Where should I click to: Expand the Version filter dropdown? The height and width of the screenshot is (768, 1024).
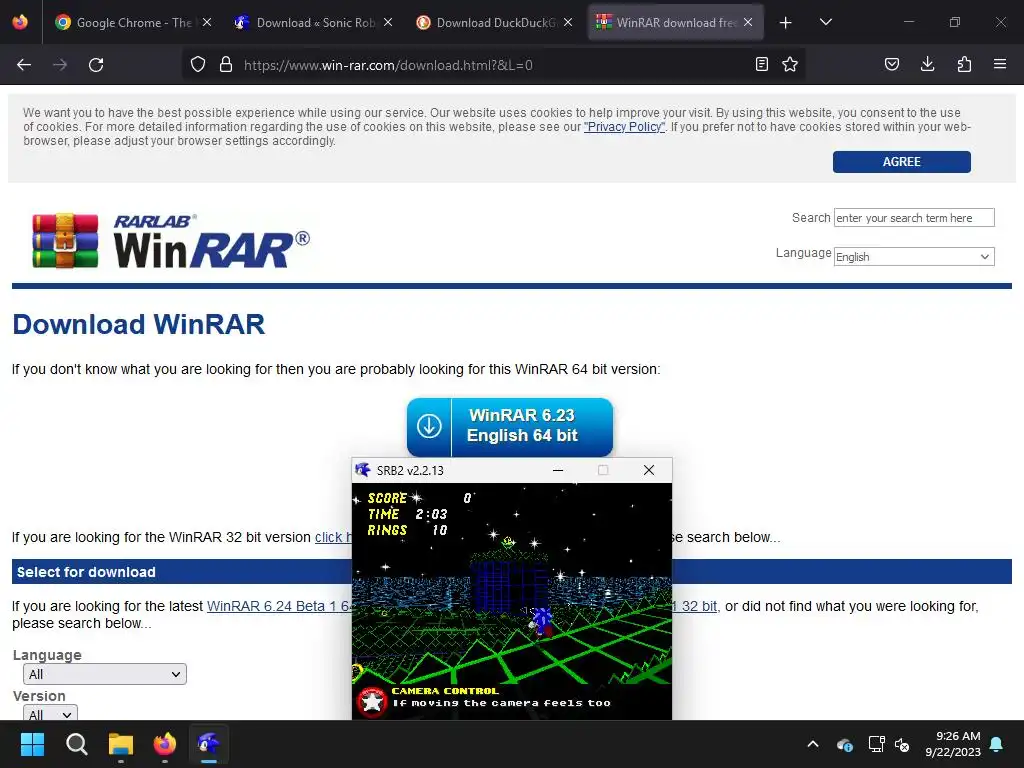(x=50, y=713)
